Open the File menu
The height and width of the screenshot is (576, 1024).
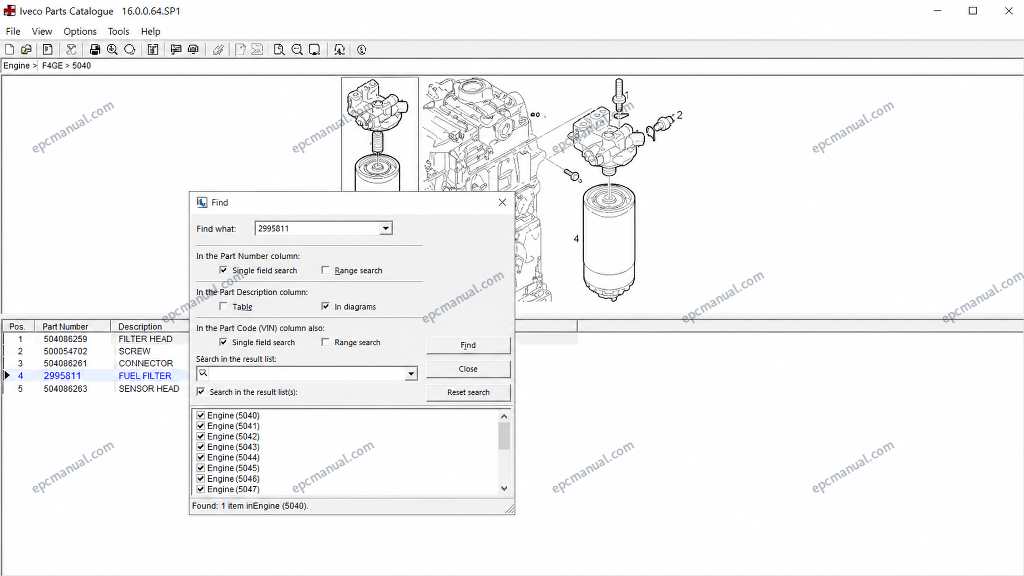[x=13, y=31]
